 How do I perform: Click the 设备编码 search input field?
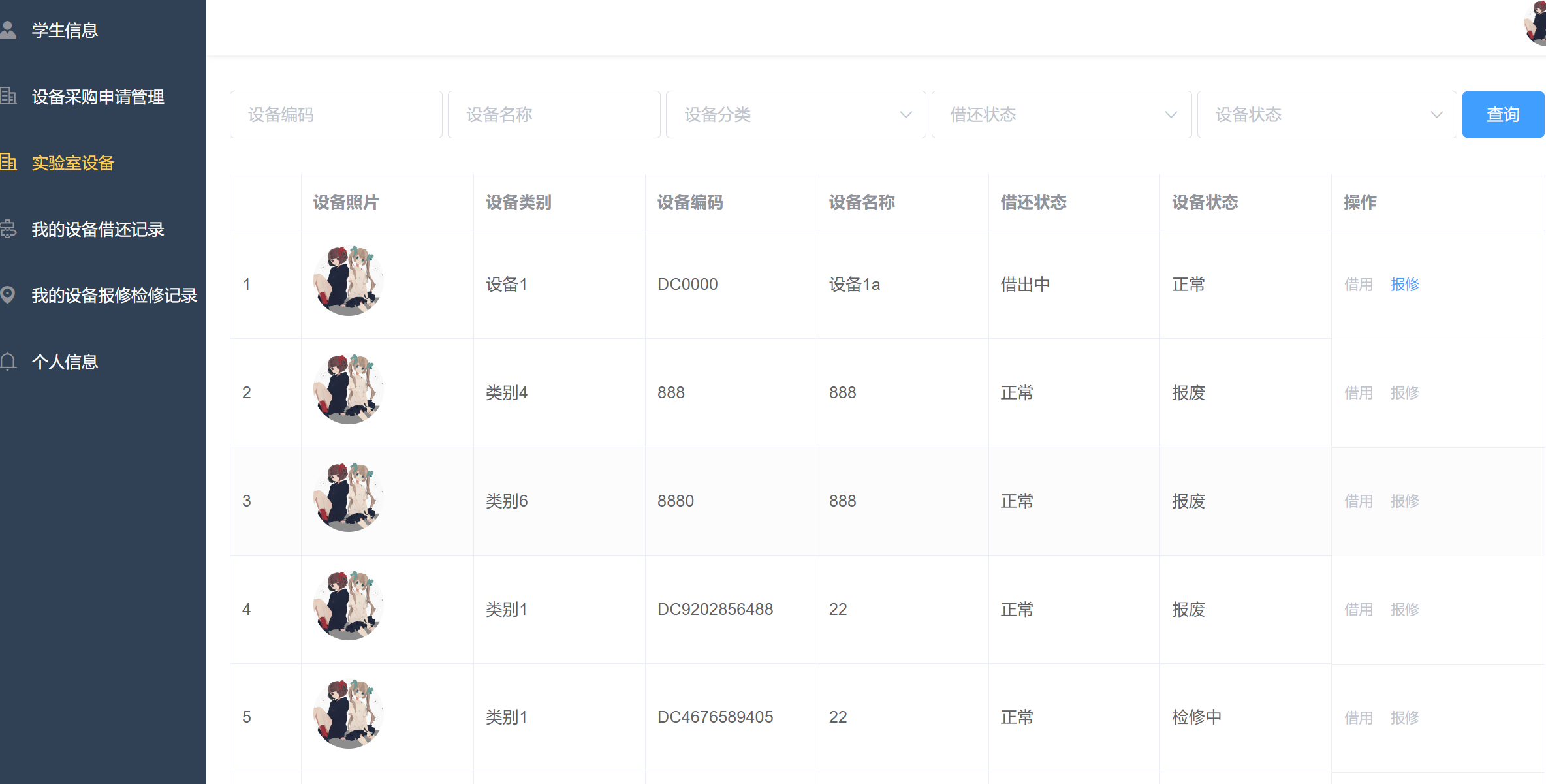(336, 114)
